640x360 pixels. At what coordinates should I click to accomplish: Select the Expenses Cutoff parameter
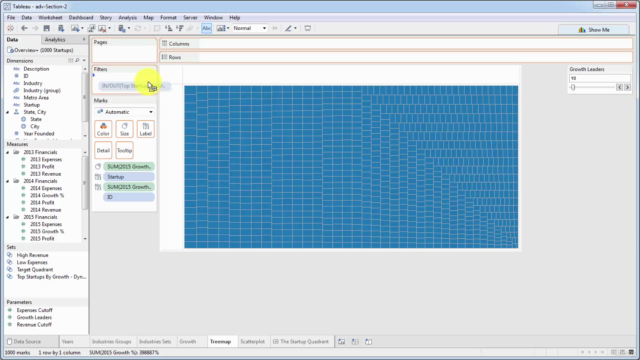point(34,310)
